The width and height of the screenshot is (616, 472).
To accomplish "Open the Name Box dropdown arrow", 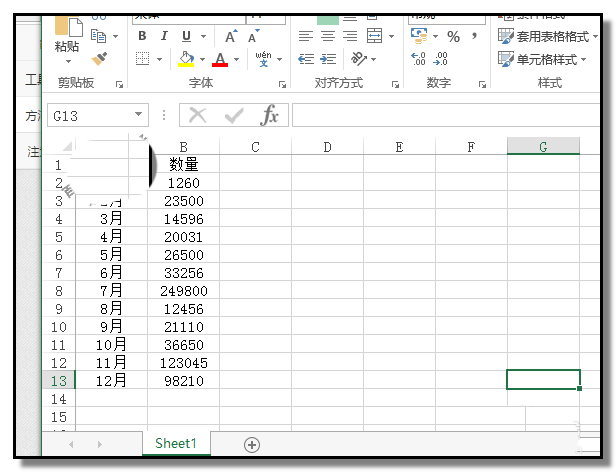I will (137, 116).
